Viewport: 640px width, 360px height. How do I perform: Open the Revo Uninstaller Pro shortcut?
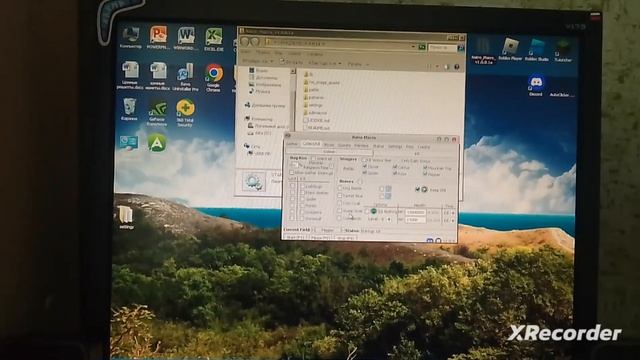(185, 77)
